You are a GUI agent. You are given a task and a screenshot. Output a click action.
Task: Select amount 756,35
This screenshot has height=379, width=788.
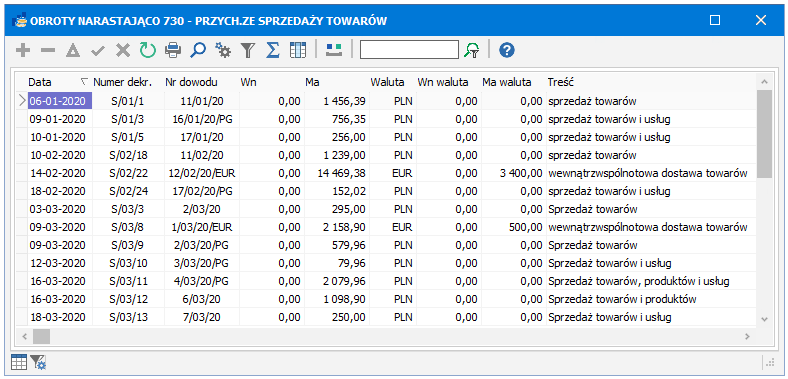coord(337,120)
